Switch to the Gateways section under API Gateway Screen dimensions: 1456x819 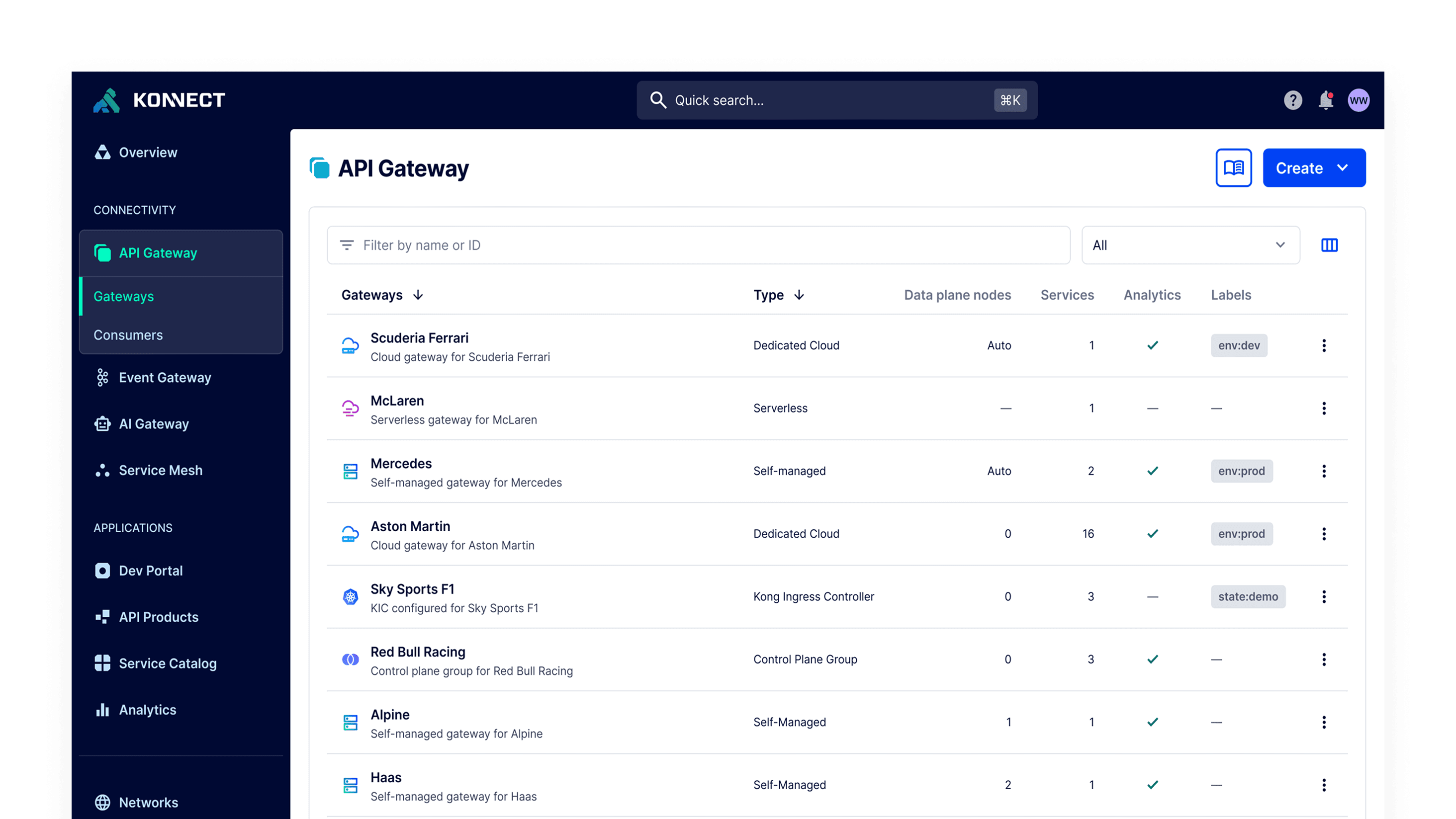click(123, 296)
